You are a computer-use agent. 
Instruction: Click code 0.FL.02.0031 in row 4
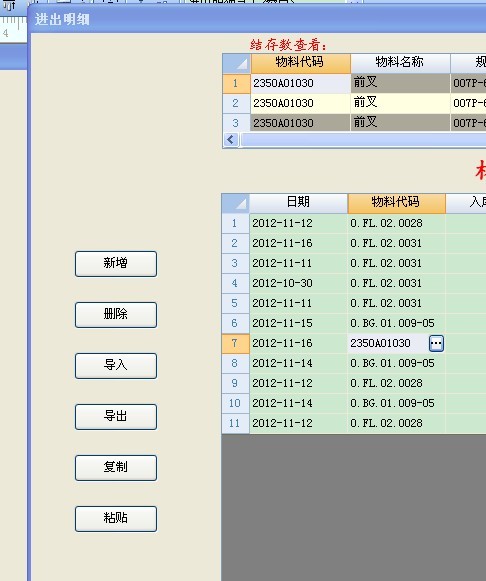(x=396, y=283)
